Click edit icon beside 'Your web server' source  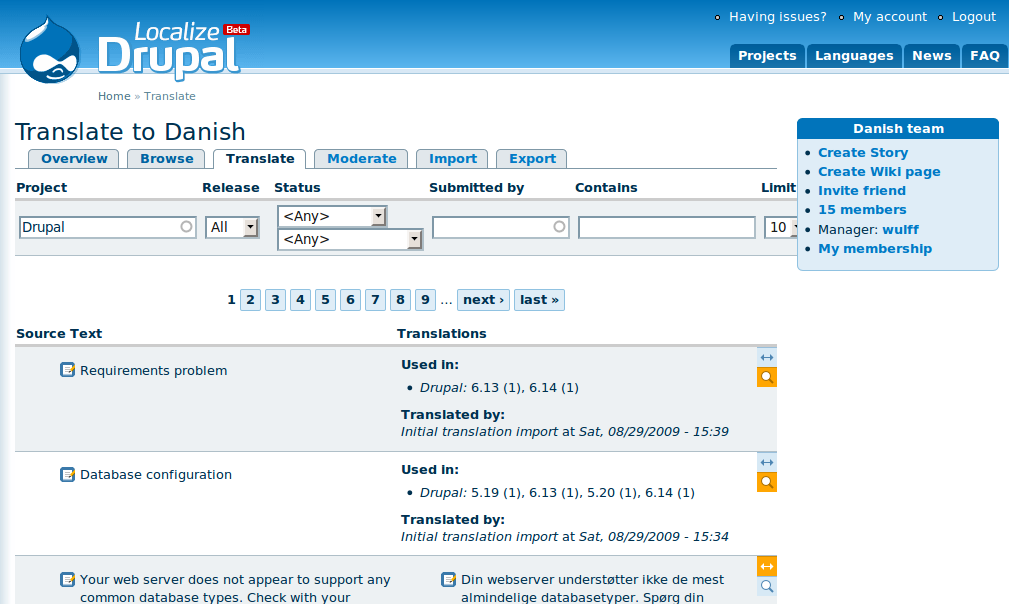68,579
